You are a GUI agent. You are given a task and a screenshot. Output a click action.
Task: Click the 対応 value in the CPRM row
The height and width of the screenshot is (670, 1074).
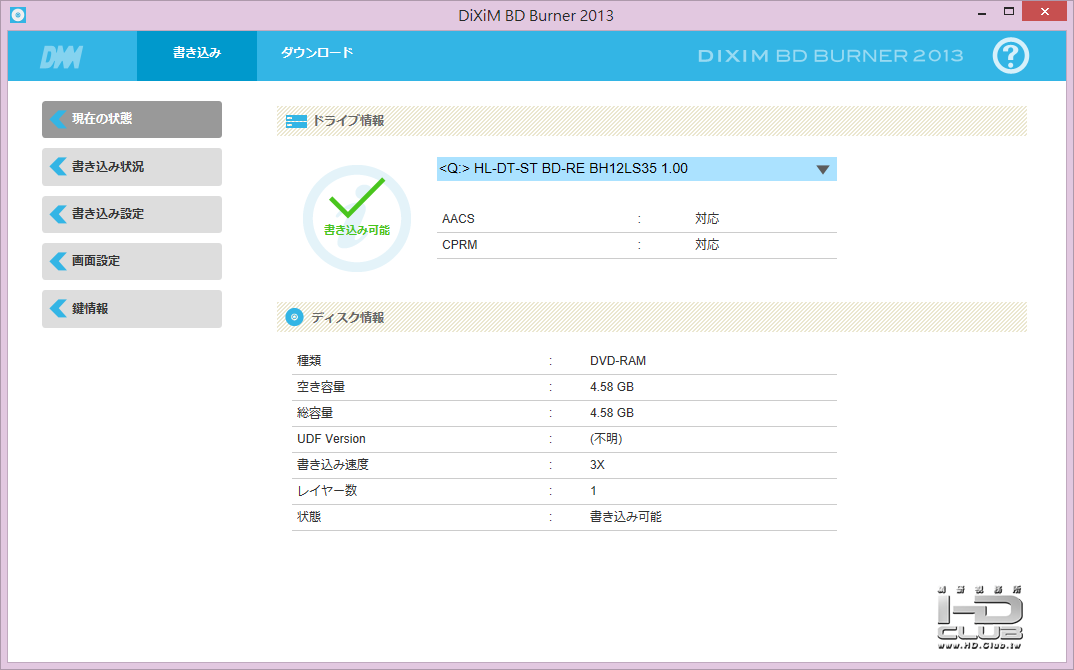coord(707,245)
